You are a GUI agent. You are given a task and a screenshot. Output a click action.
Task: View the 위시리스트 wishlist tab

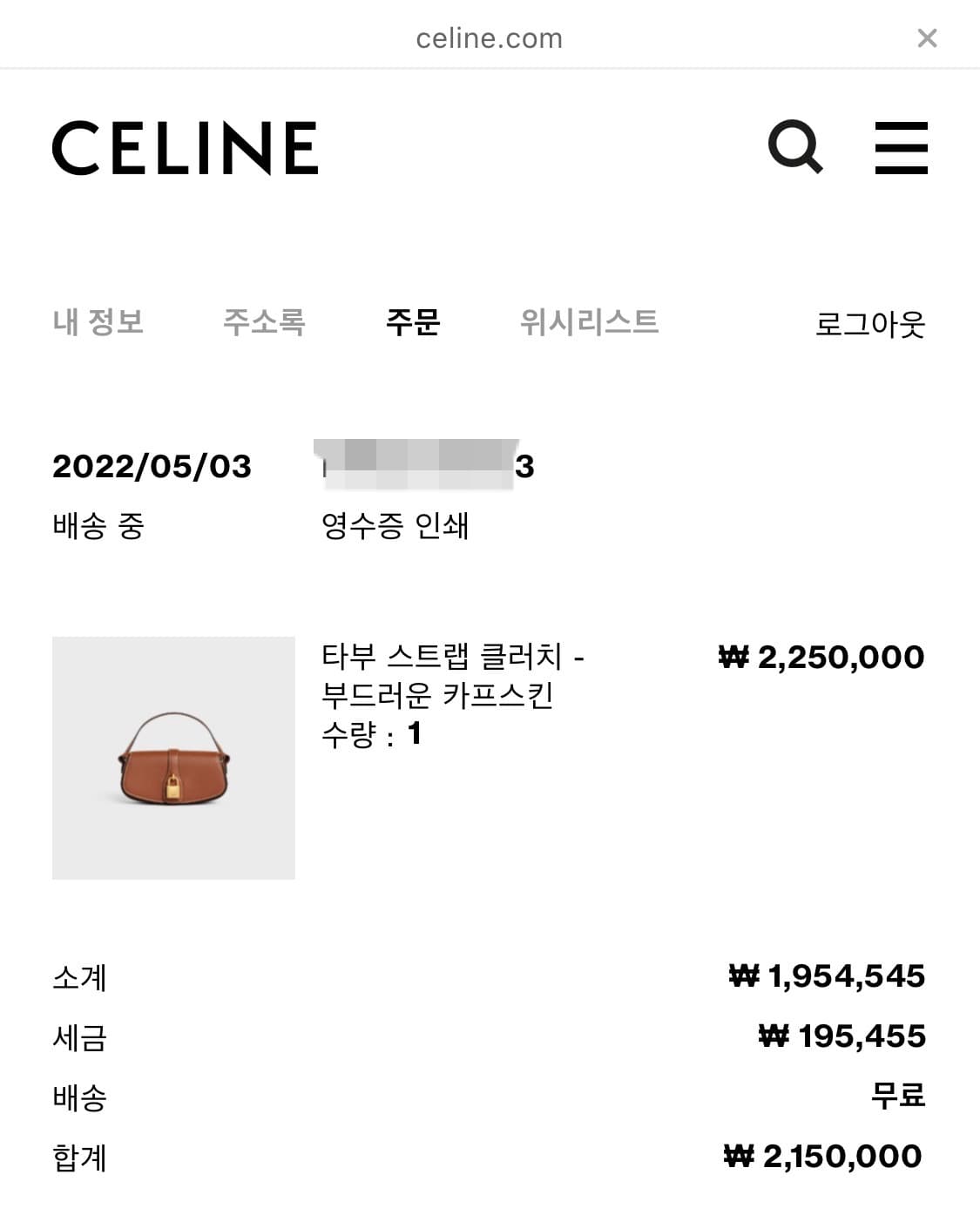[589, 323]
